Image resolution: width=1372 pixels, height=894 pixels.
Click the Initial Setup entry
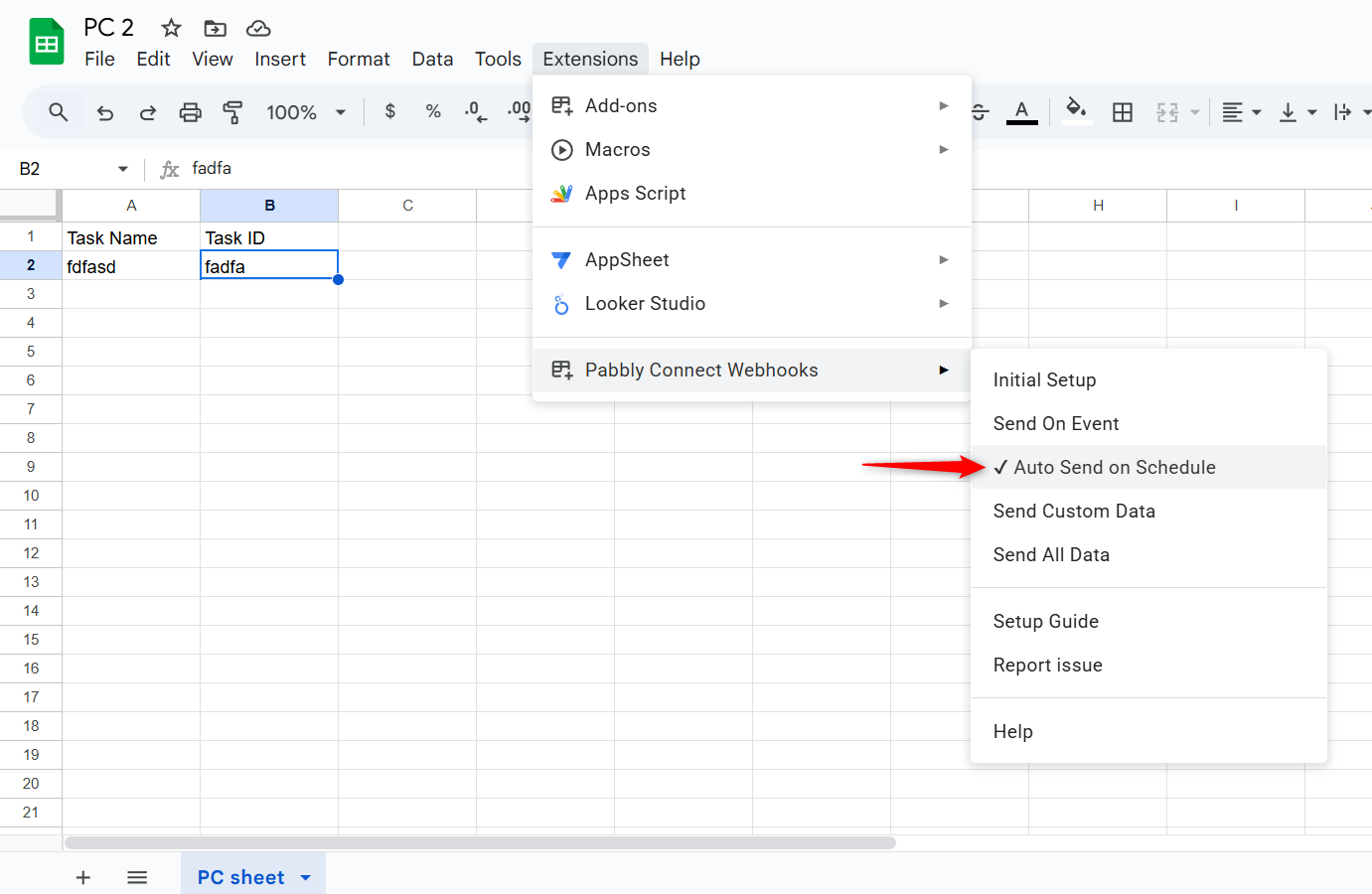point(1044,379)
